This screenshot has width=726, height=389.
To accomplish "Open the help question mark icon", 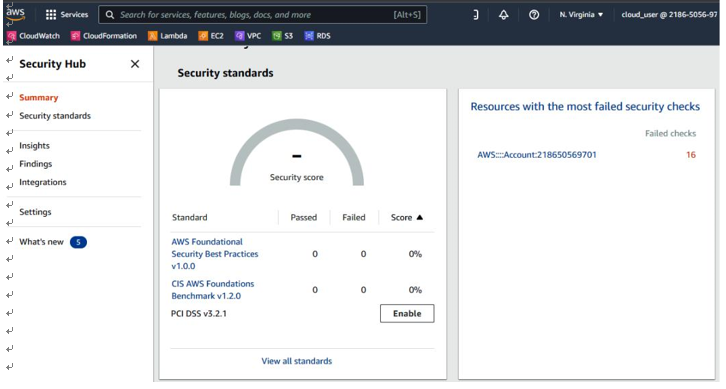I will [534, 15].
